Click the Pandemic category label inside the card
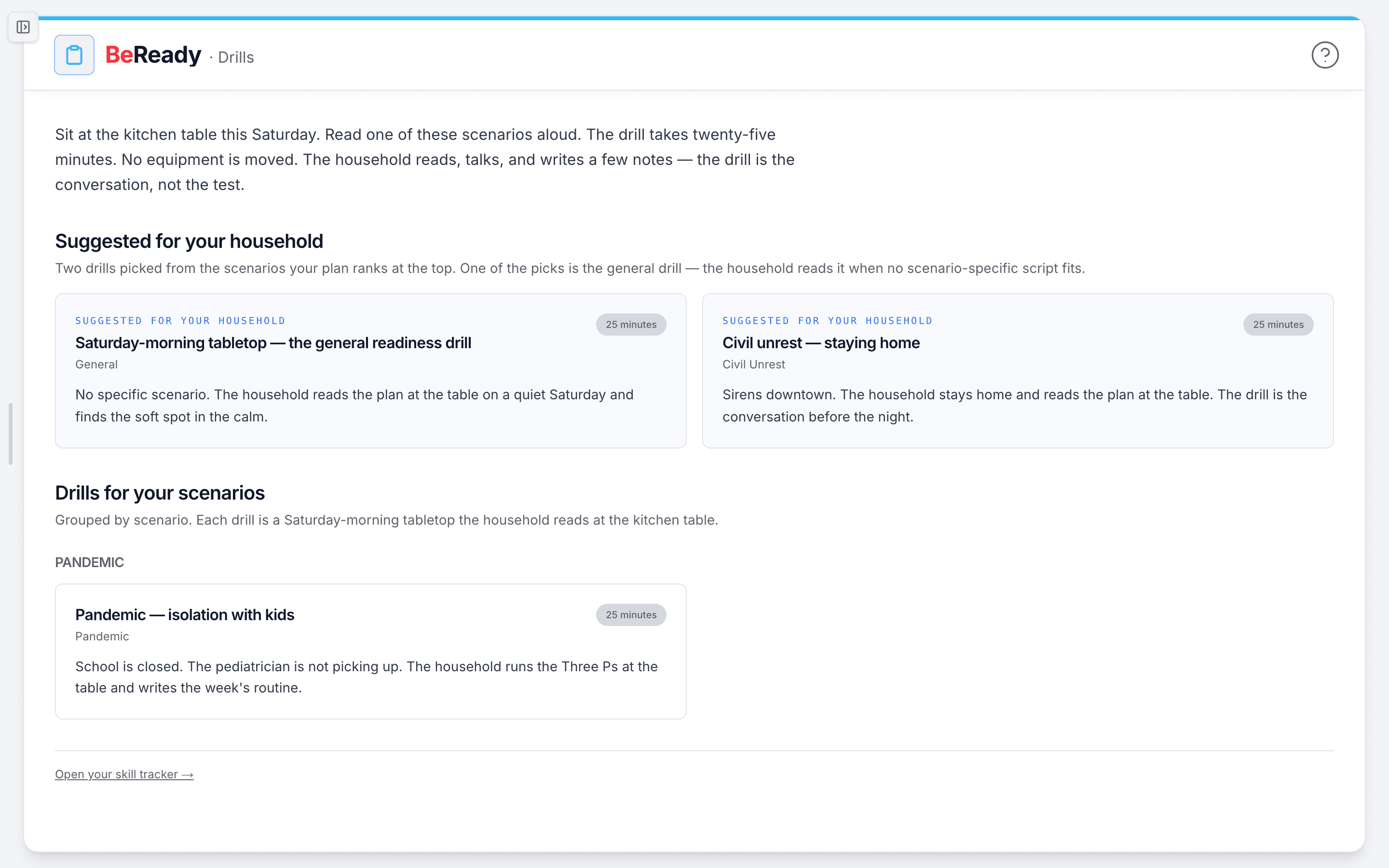 [102, 637]
